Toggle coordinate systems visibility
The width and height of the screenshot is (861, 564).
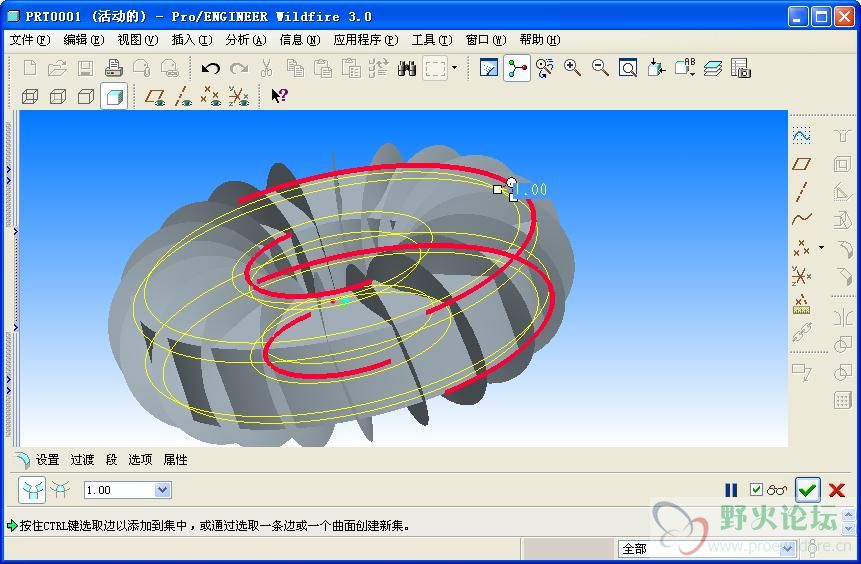[238, 97]
